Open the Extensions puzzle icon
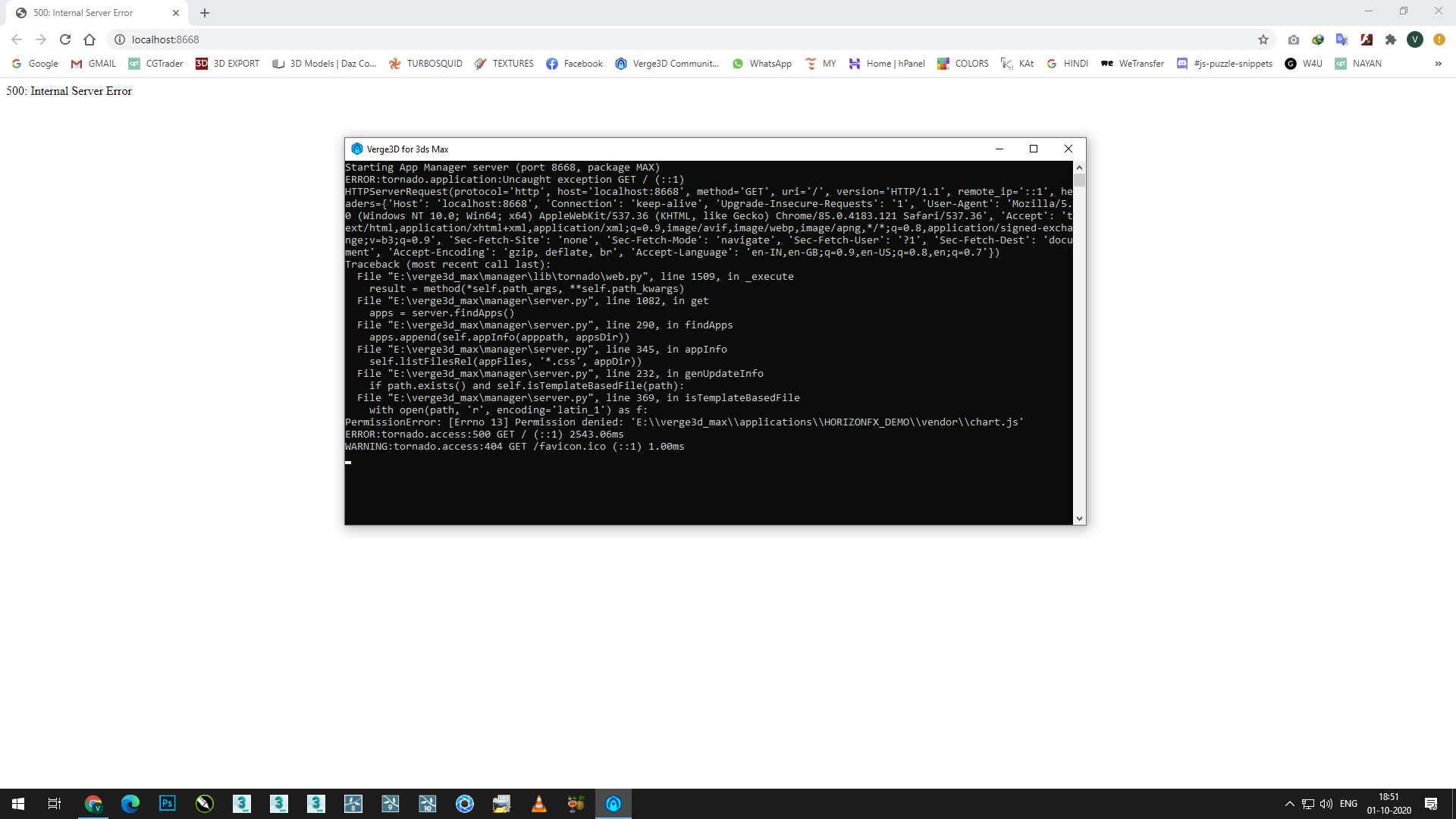Image resolution: width=1456 pixels, height=819 pixels. (x=1391, y=39)
